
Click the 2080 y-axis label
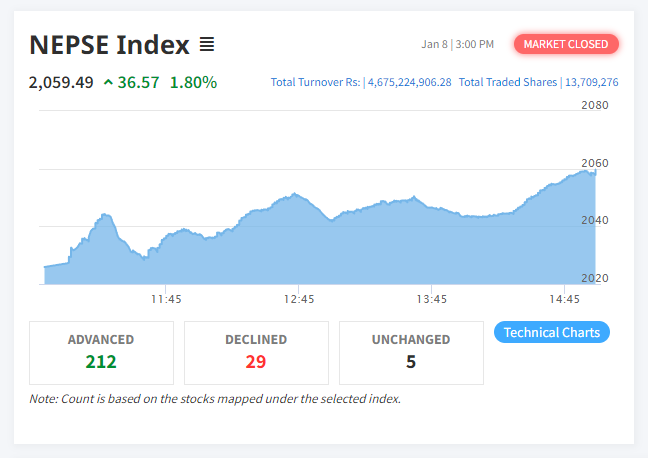point(595,105)
